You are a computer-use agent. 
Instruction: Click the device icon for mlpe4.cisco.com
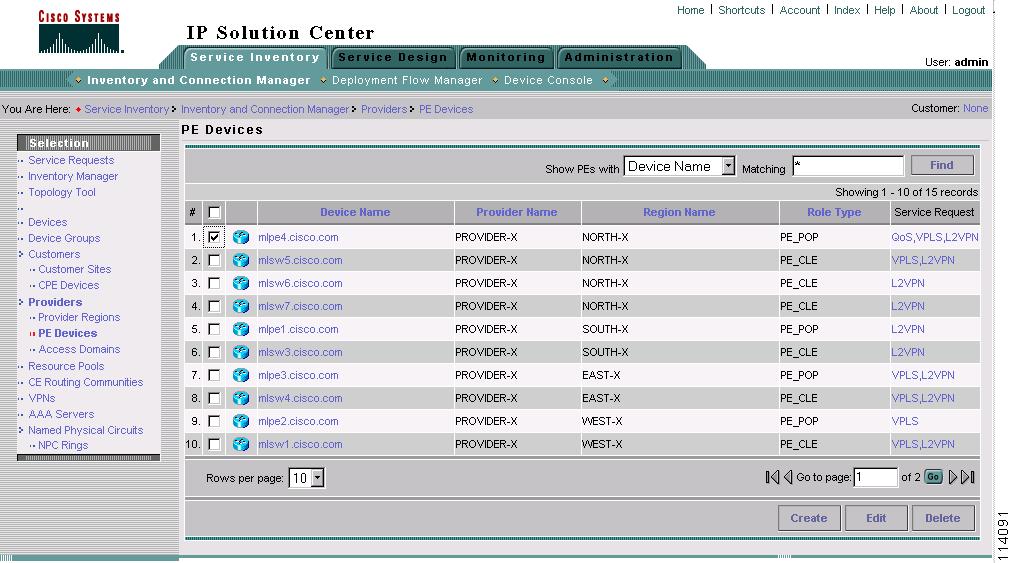coord(241,237)
